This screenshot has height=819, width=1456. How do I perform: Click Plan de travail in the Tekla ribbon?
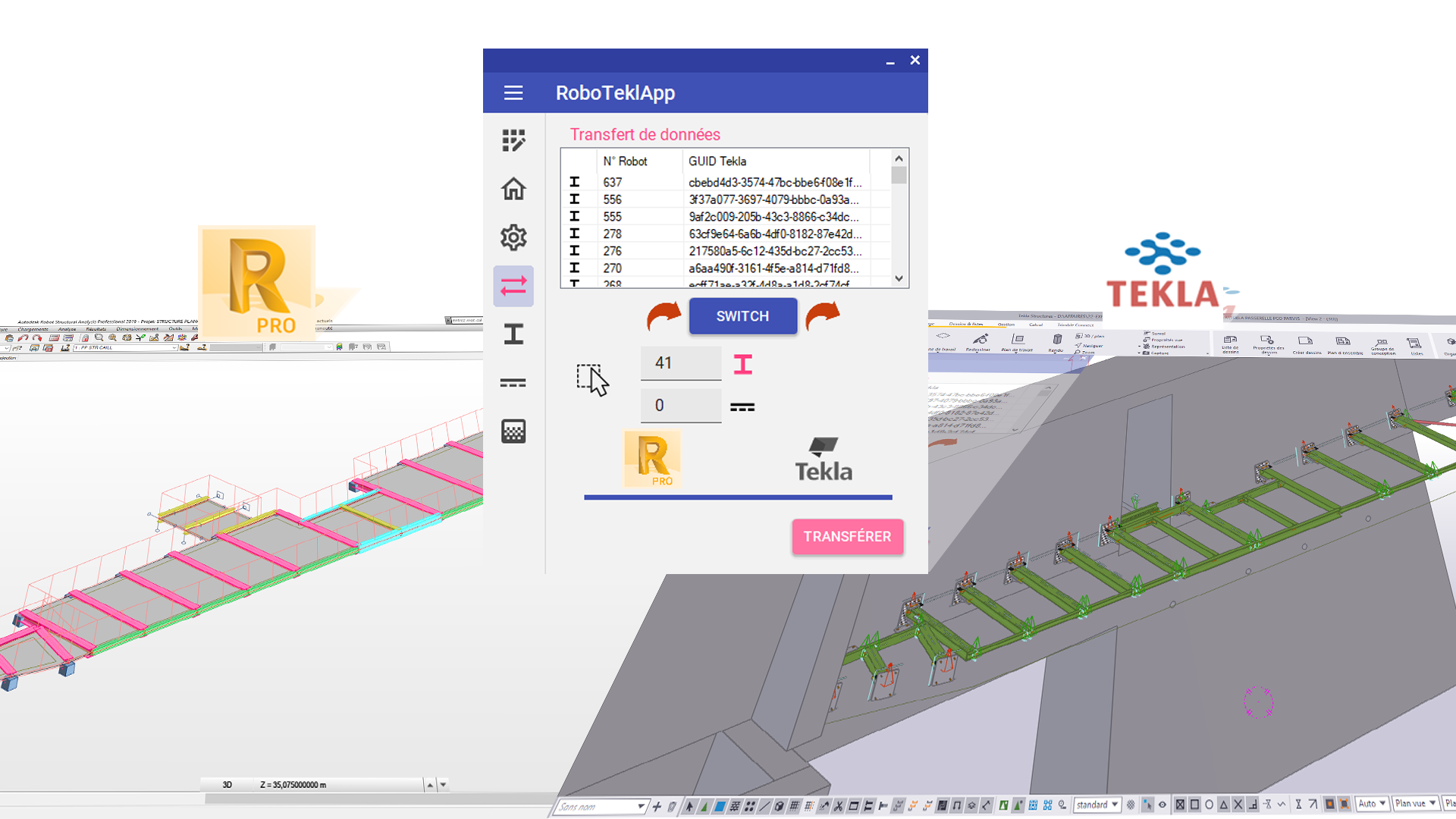pos(1017,343)
